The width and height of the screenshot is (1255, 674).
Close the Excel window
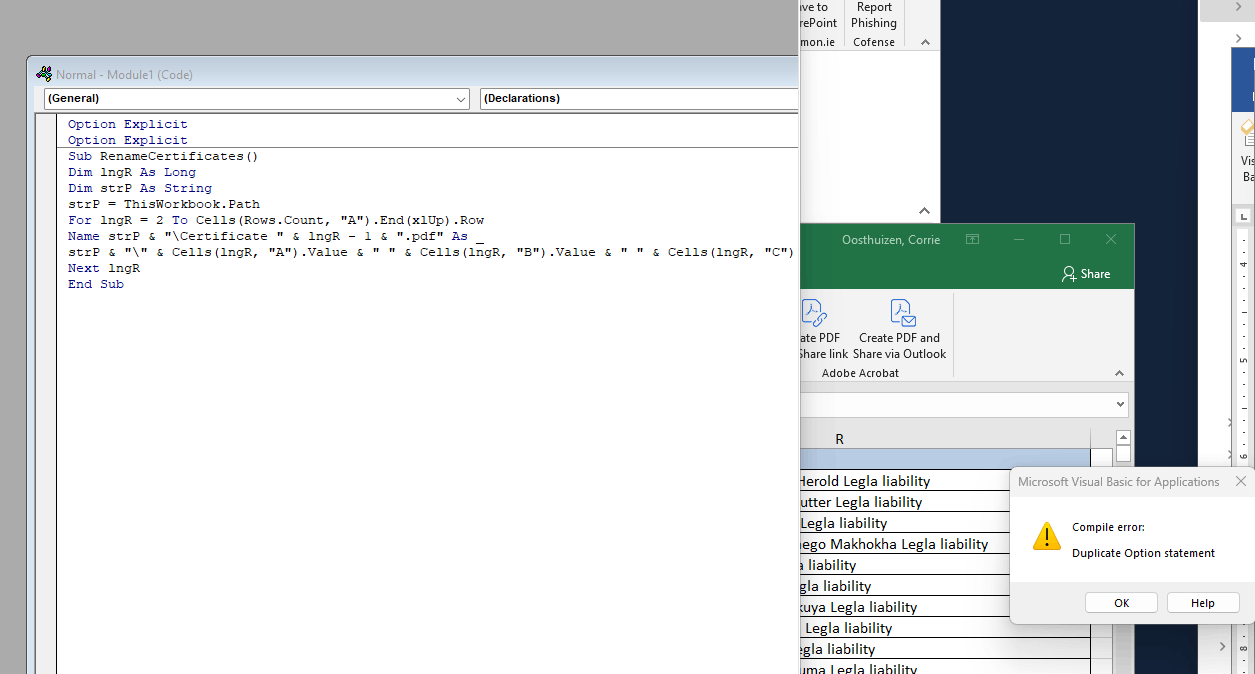point(1111,240)
